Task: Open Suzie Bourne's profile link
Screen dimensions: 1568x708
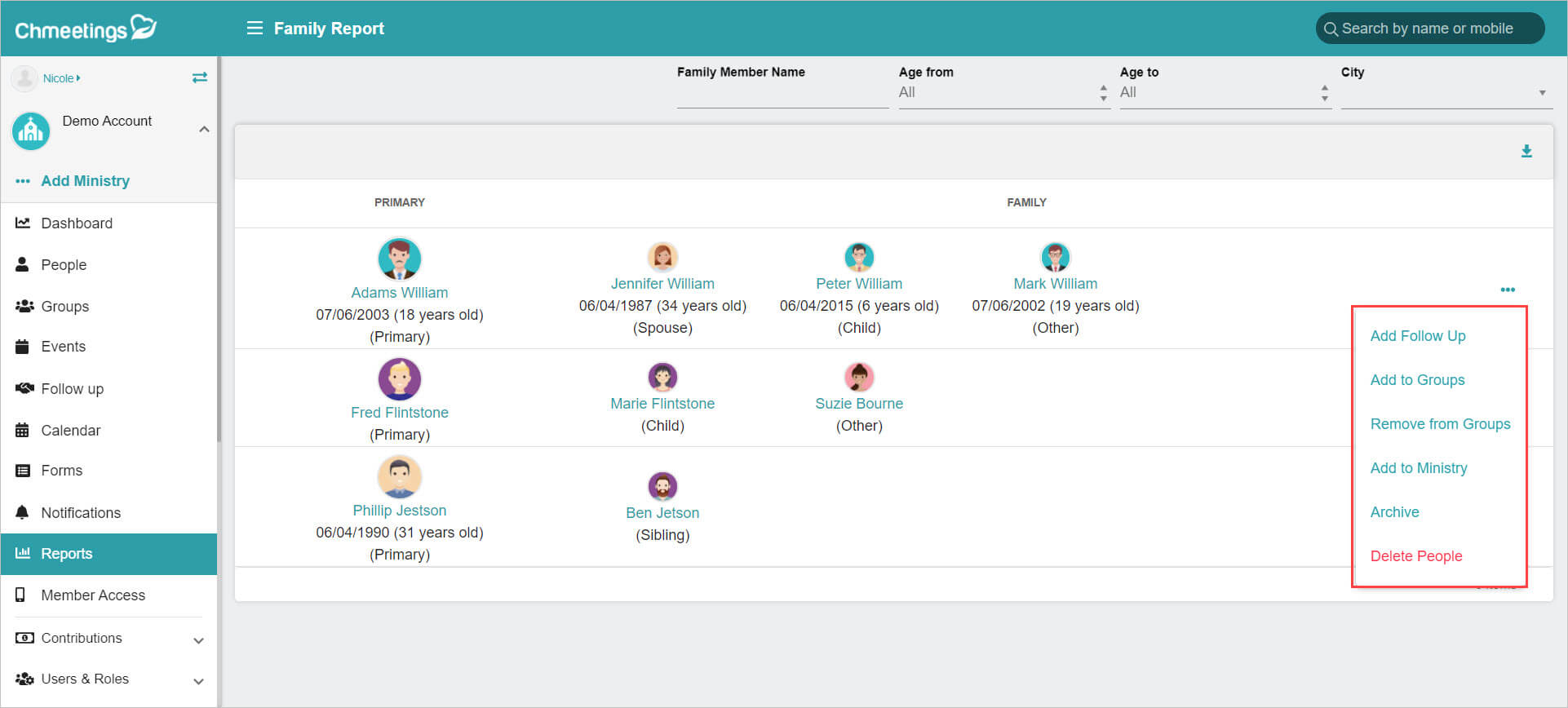Action: pyautogui.click(x=859, y=403)
